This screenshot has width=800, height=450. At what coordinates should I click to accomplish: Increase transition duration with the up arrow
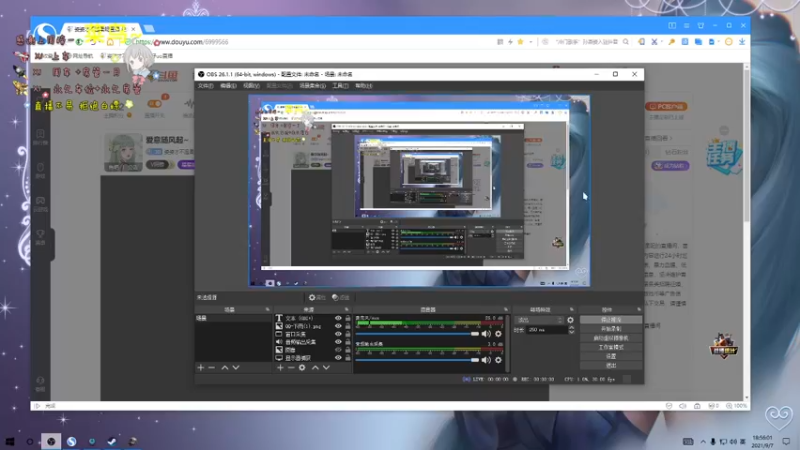click(571, 328)
